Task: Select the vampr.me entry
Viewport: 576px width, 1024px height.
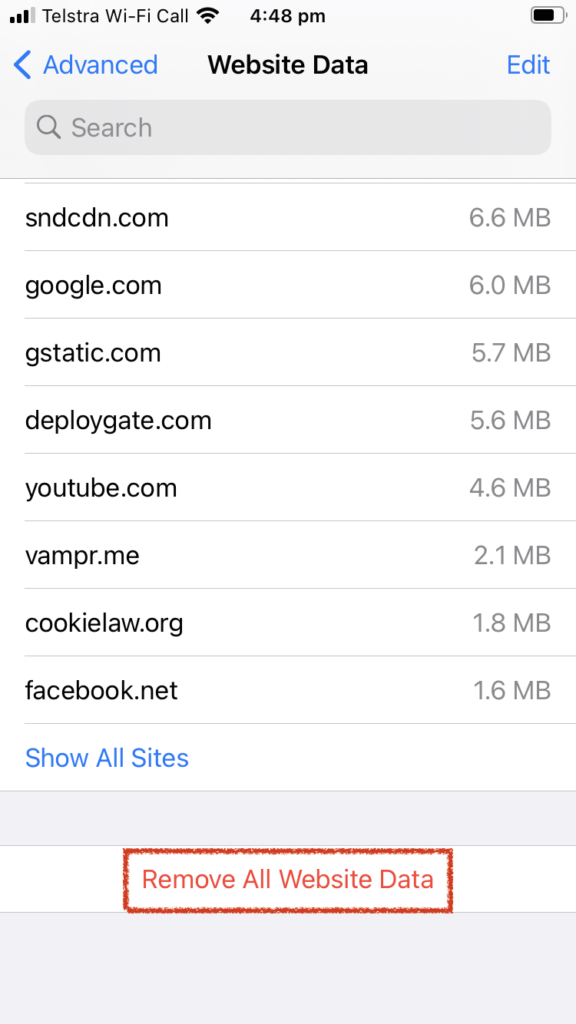Action: pyautogui.click(x=288, y=556)
